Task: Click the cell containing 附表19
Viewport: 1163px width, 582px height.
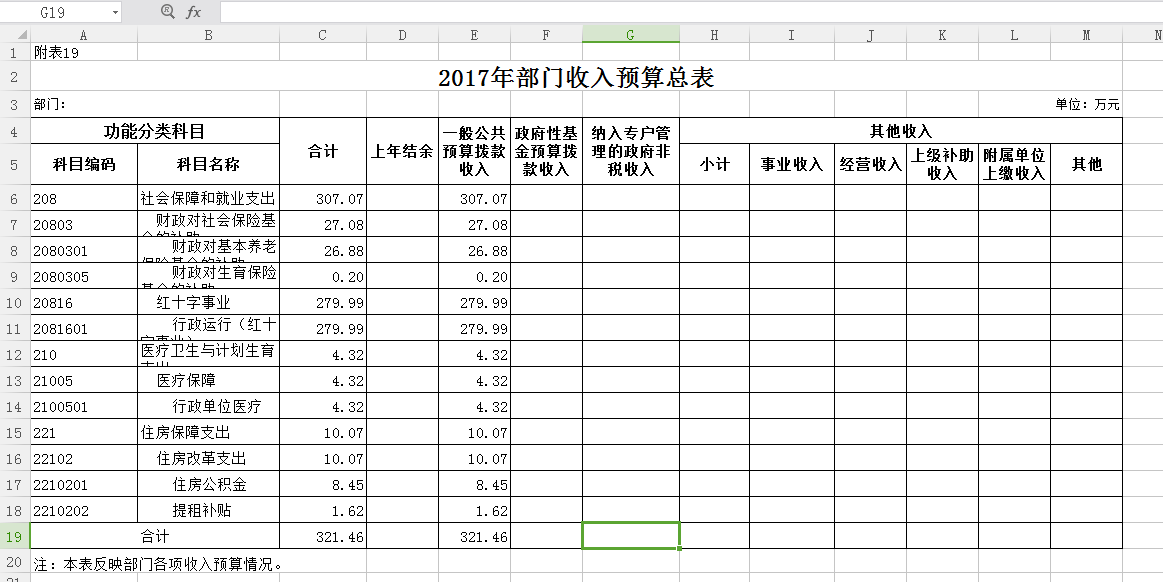Action: click(84, 52)
